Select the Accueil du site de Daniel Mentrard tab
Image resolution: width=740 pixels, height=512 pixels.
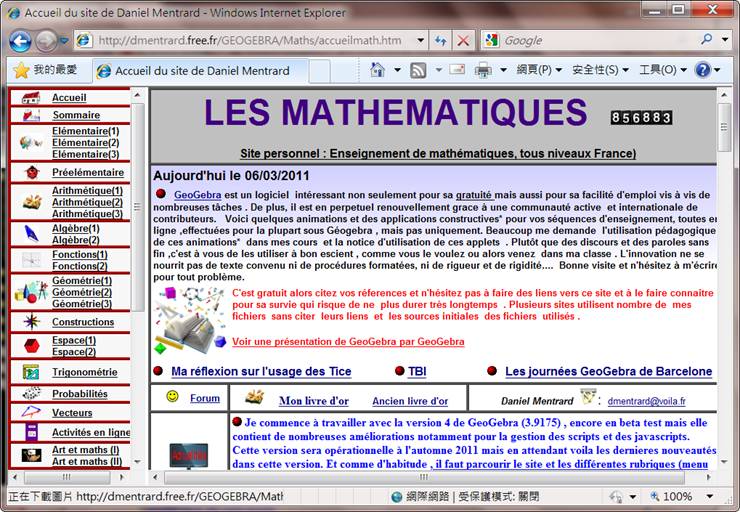point(202,71)
